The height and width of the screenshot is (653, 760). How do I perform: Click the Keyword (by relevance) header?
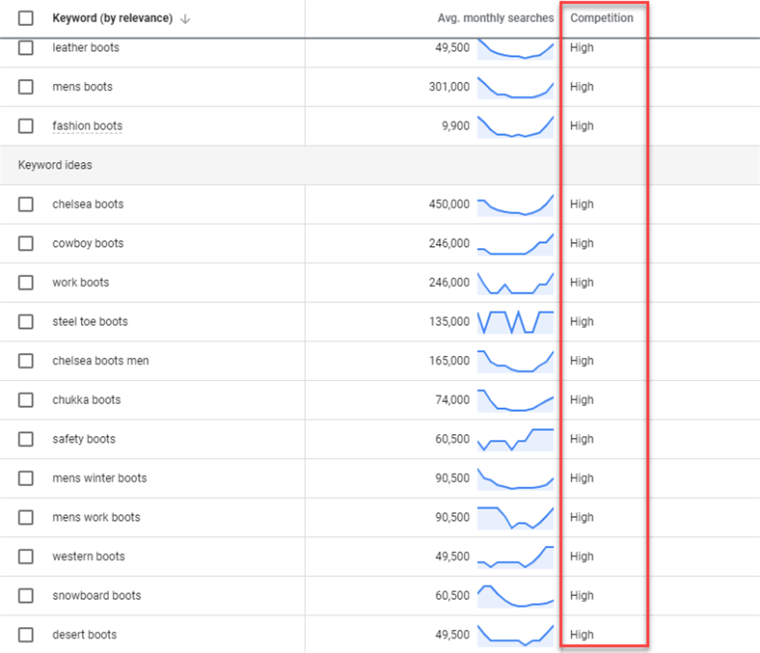point(112,18)
